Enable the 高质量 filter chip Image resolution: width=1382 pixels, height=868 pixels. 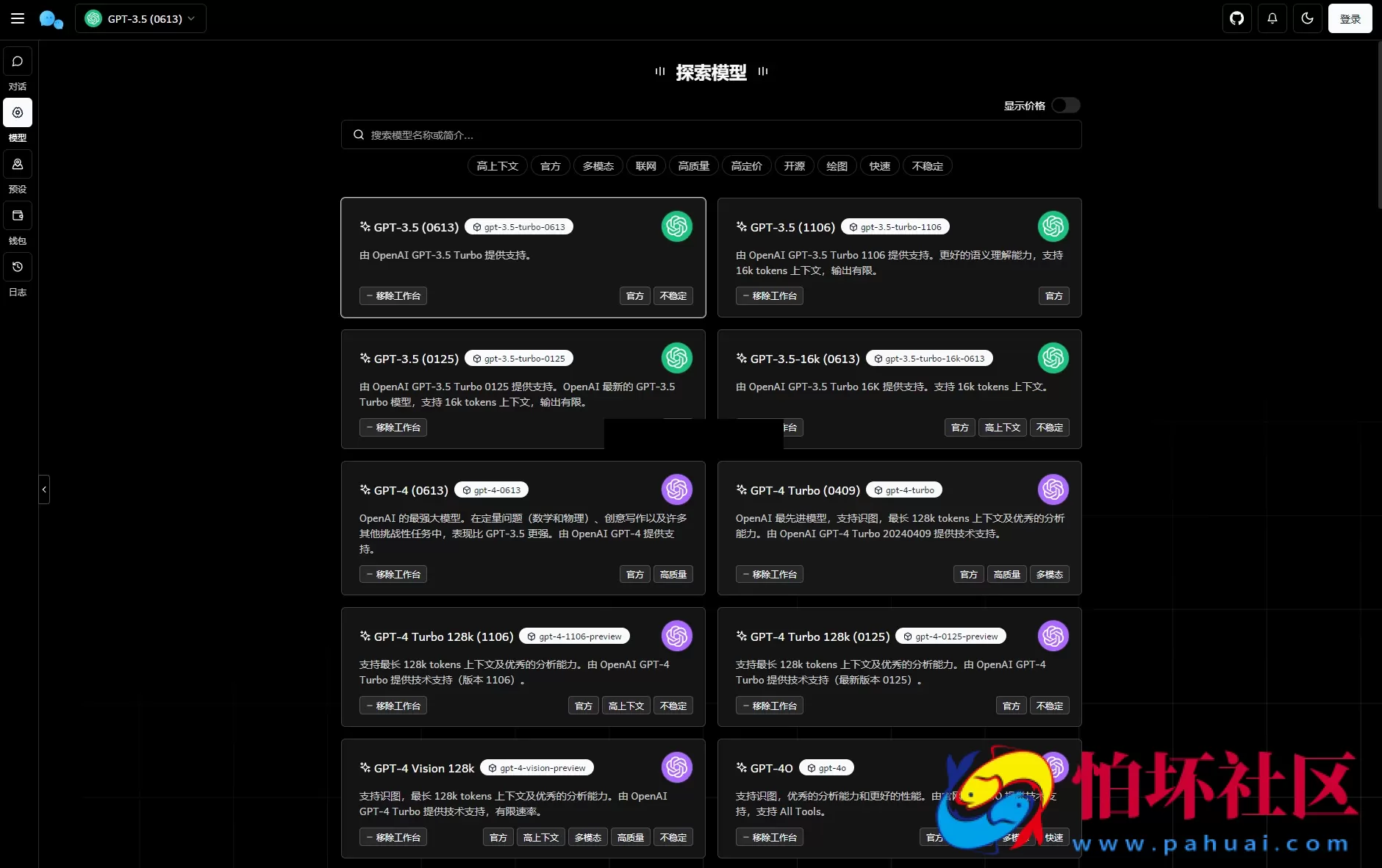click(x=694, y=165)
